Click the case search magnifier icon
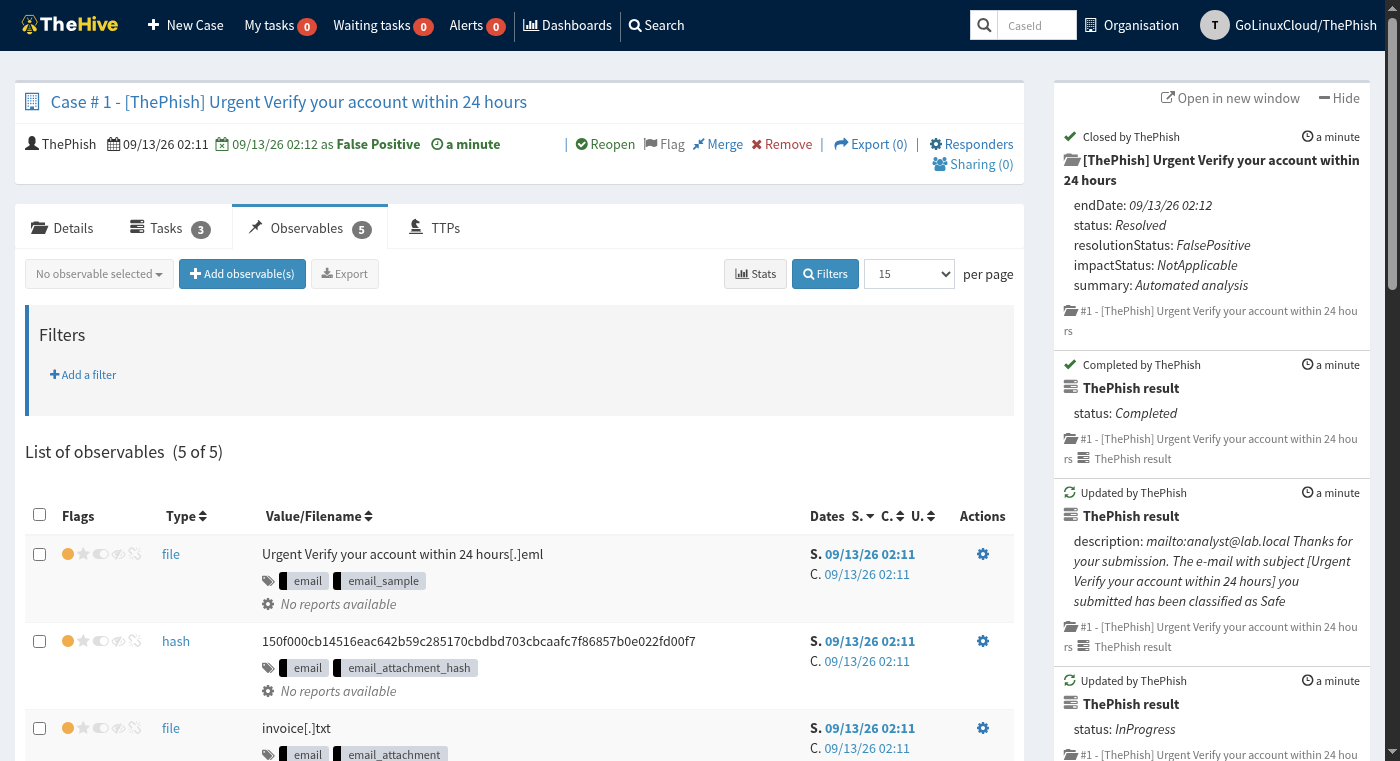1400x761 pixels. coord(984,25)
